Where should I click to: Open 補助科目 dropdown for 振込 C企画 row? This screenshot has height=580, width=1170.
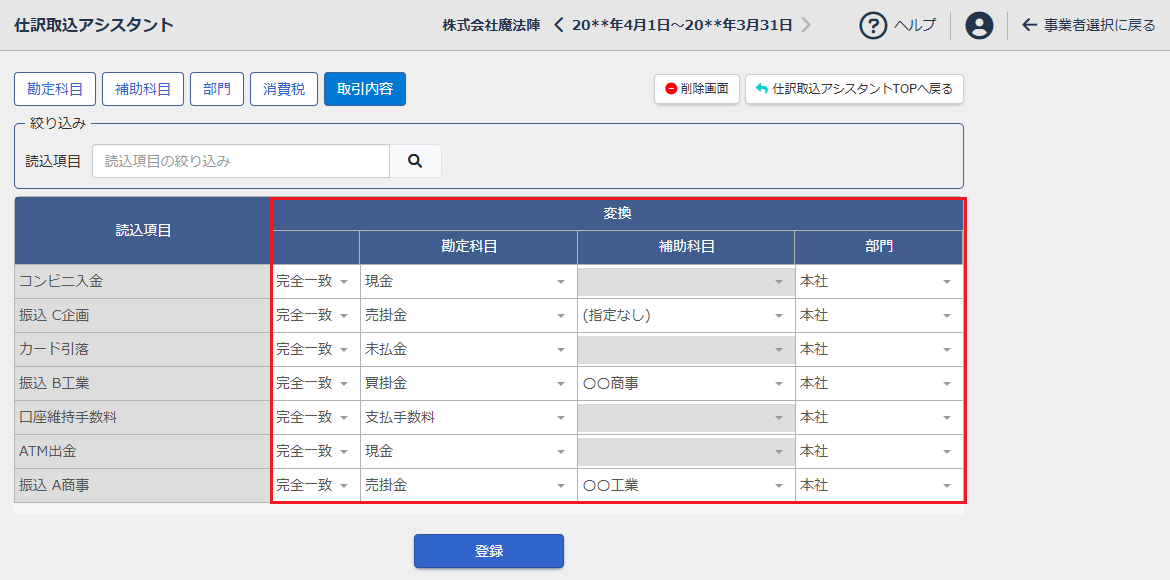(685, 316)
